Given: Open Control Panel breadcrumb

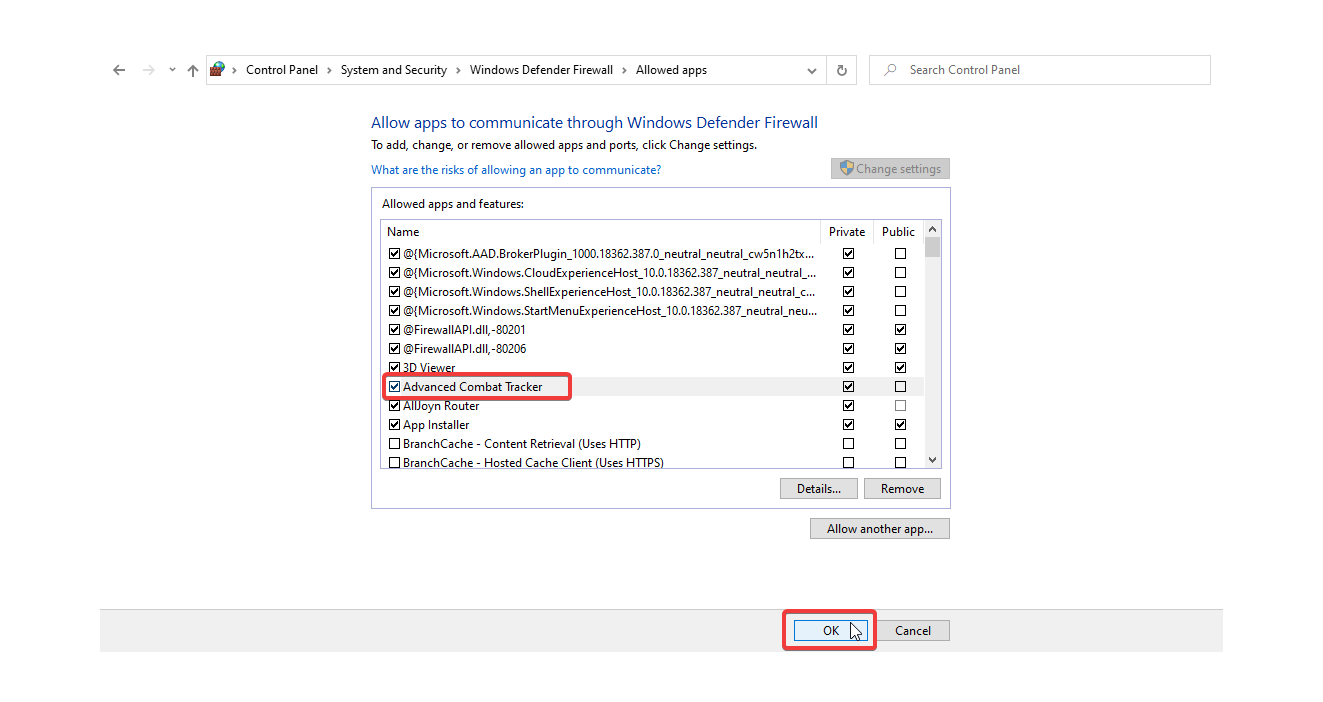Looking at the screenshot, I should tap(282, 70).
